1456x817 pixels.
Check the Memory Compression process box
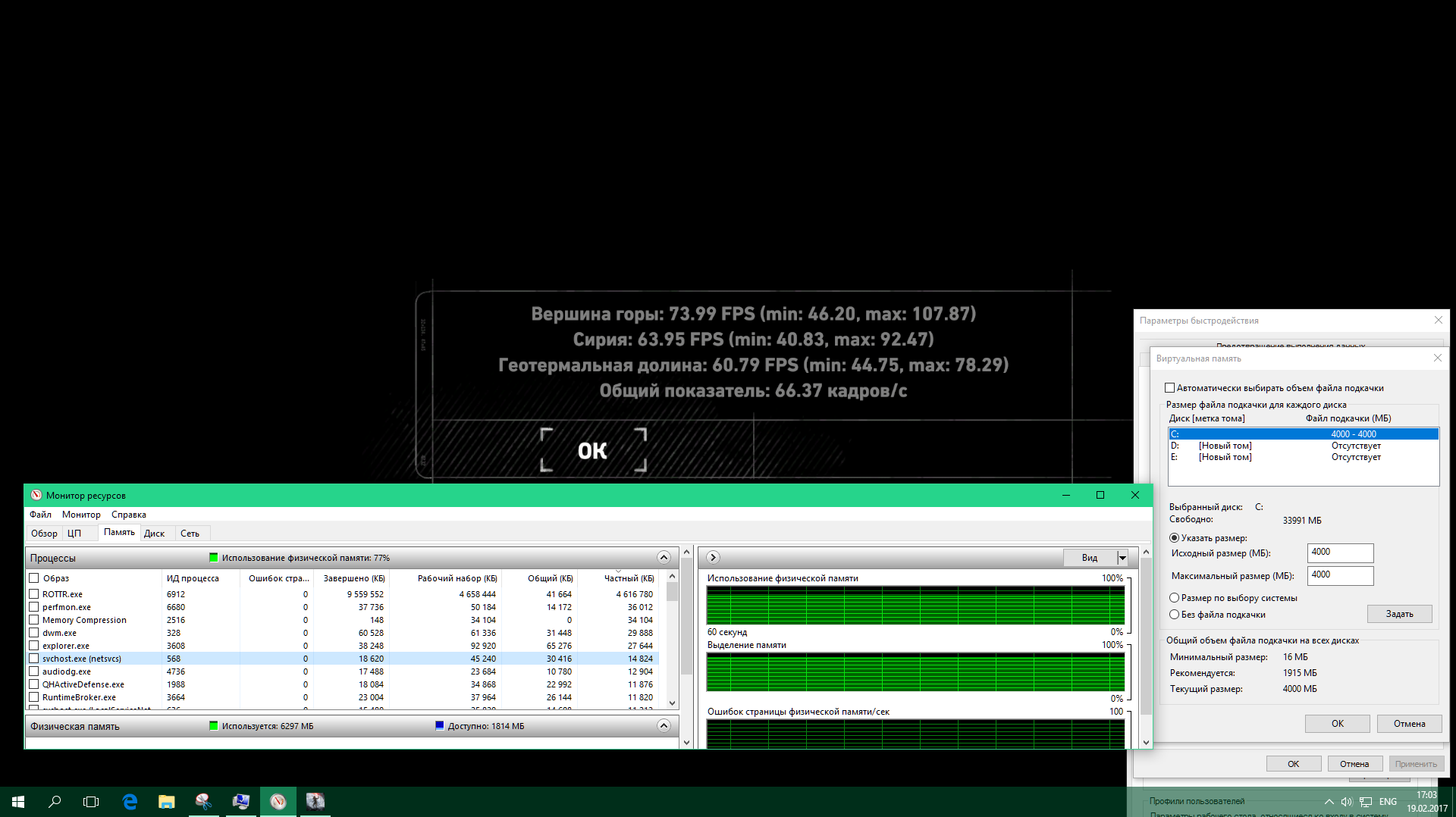[34, 620]
